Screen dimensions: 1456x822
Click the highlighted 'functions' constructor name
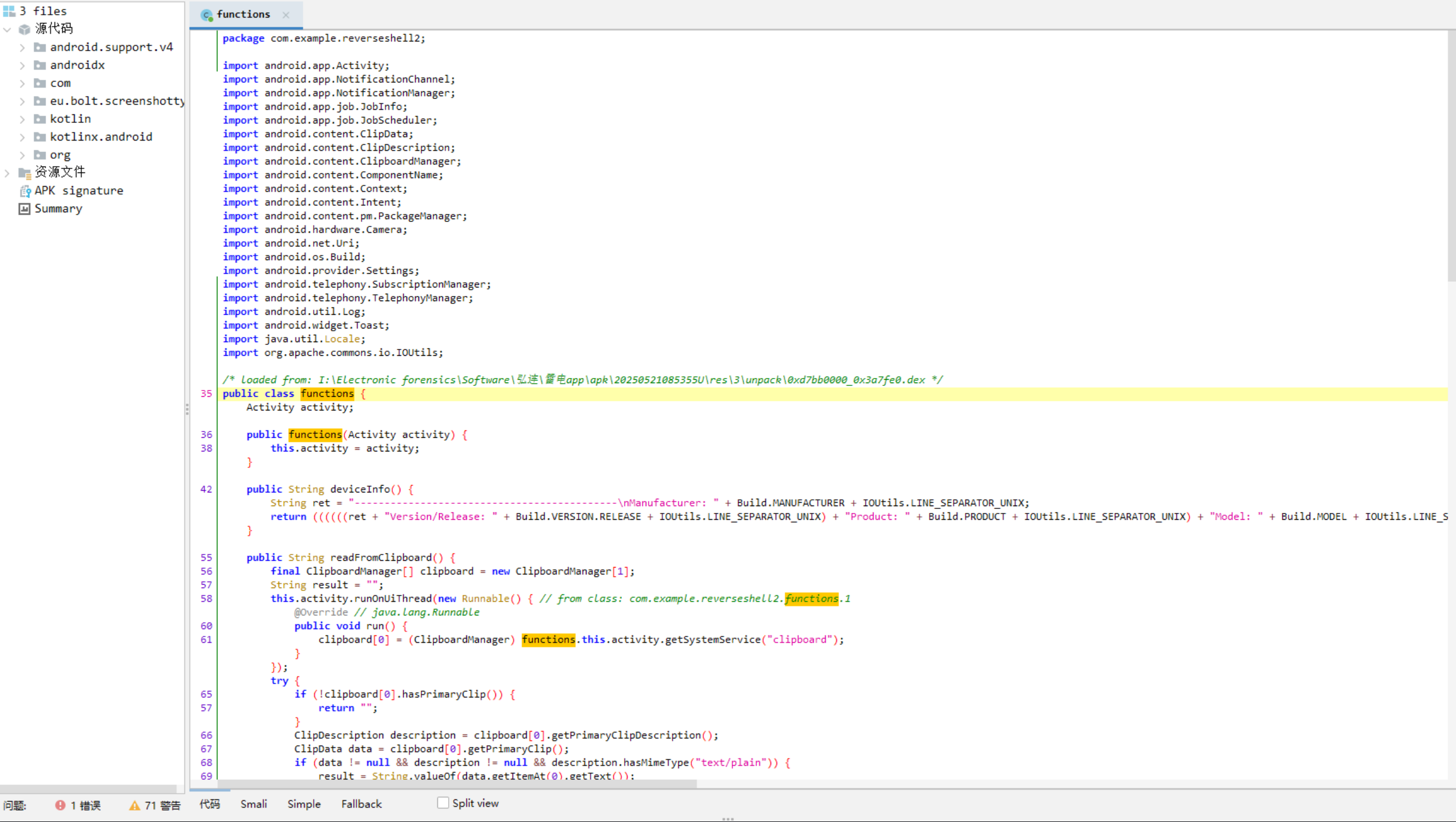coord(315,434)
